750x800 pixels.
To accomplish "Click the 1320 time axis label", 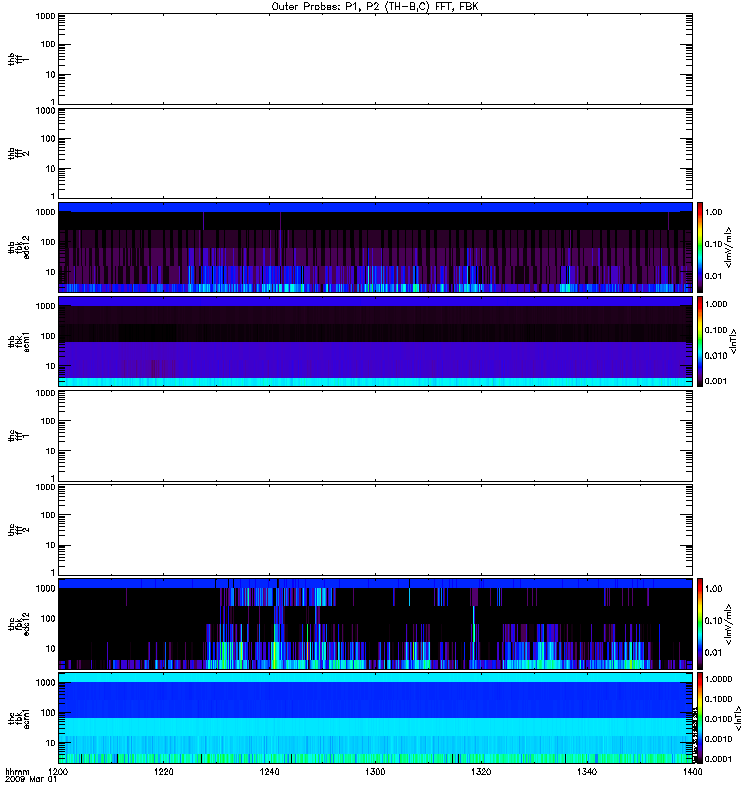I will point(481,771).
